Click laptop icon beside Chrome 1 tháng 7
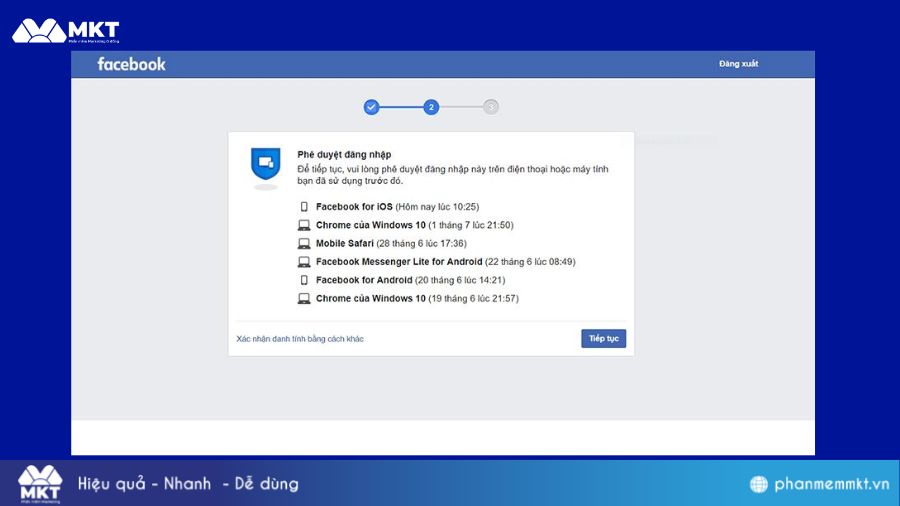The width and height of the screenshot is (900, 506). pyautogui.click(x=304, y=225)
